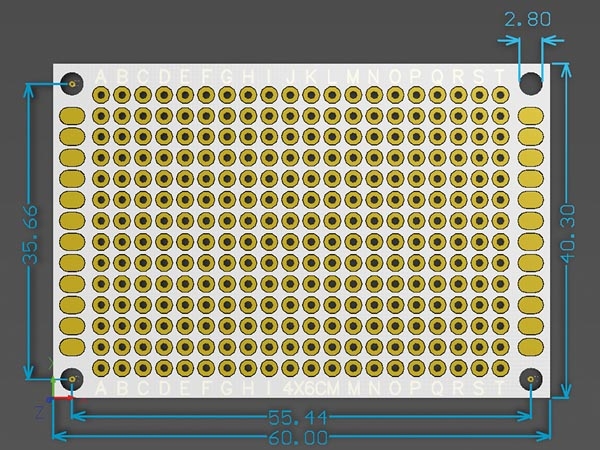Click the bottom-right mounting hole

[531, 379]
